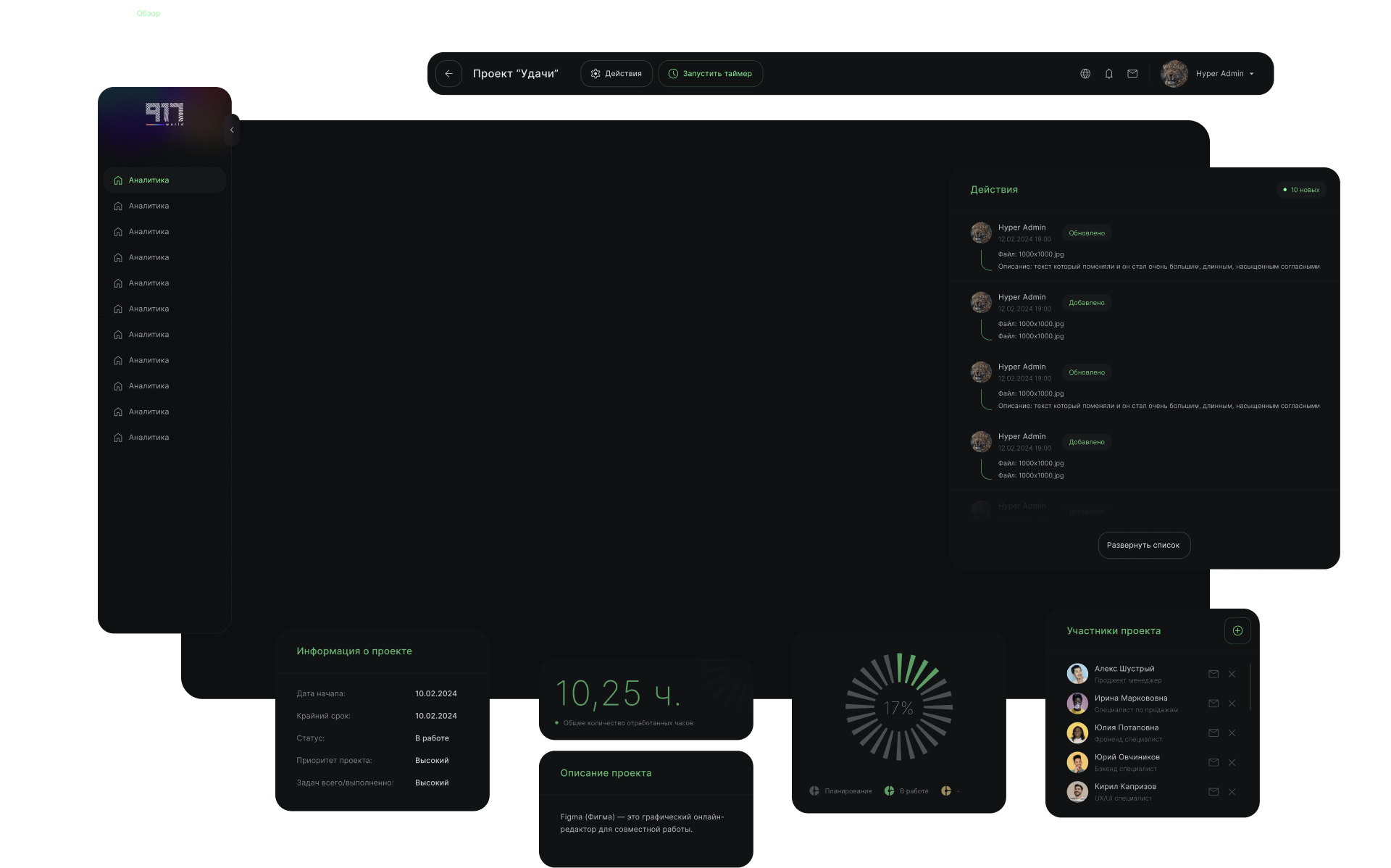Image resolution: width=1391 pixels, height=868 pixels.
Task: Click the back arrow next to project title
Action: coord(448,74)
